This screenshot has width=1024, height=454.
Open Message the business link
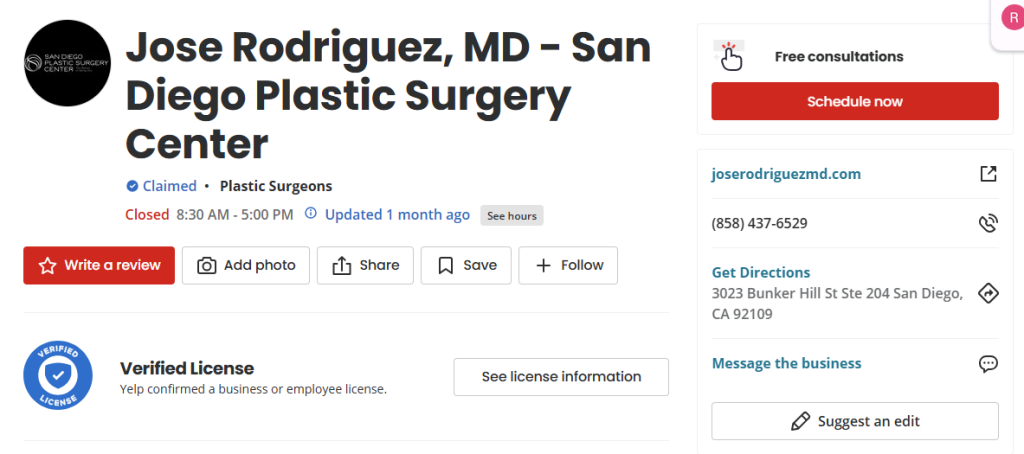coord(786,363)
